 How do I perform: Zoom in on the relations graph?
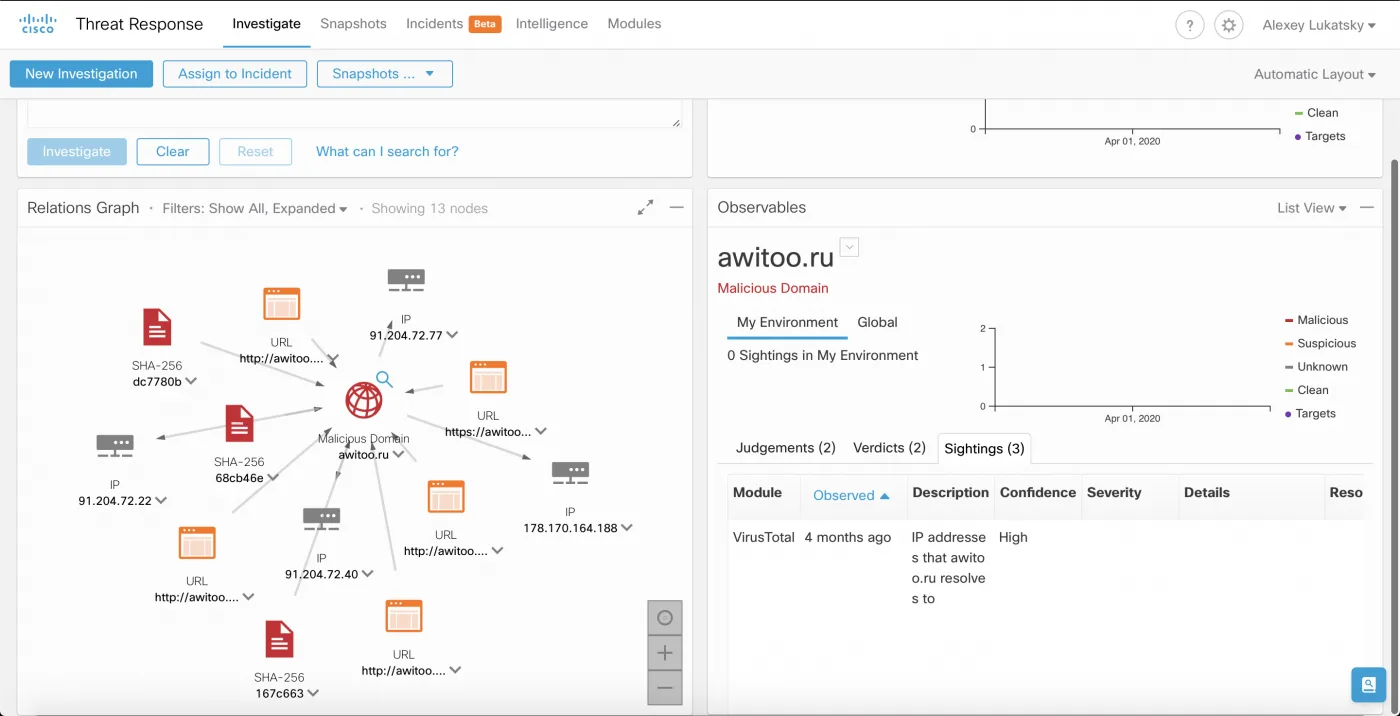coord(665,653)
